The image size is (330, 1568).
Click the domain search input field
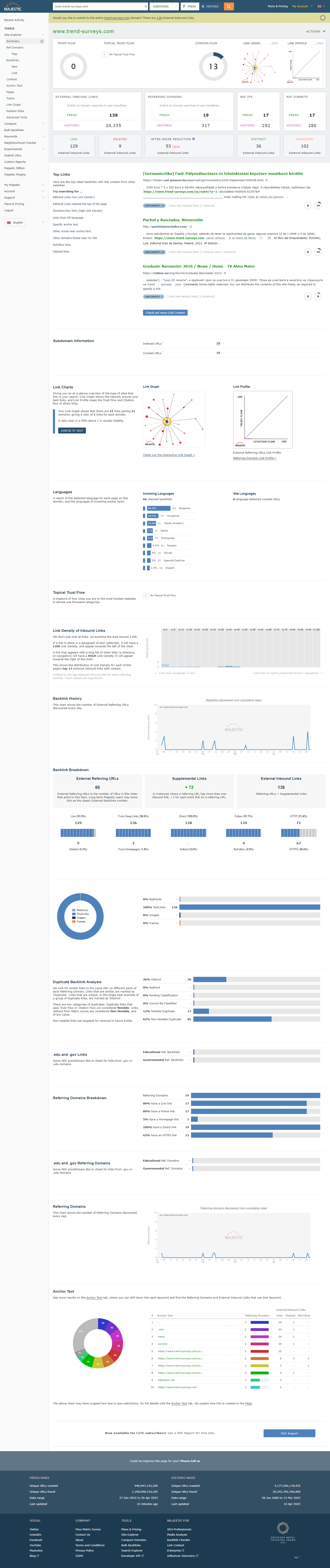[x=98, y=6]
